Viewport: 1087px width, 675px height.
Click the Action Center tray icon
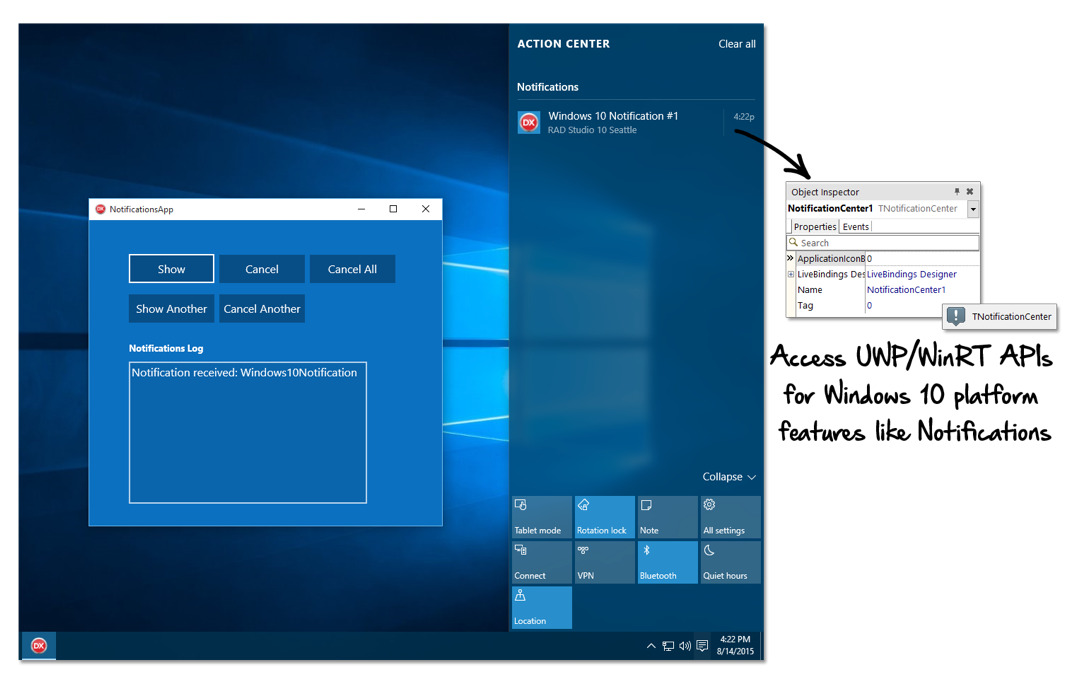pos(702,646)
